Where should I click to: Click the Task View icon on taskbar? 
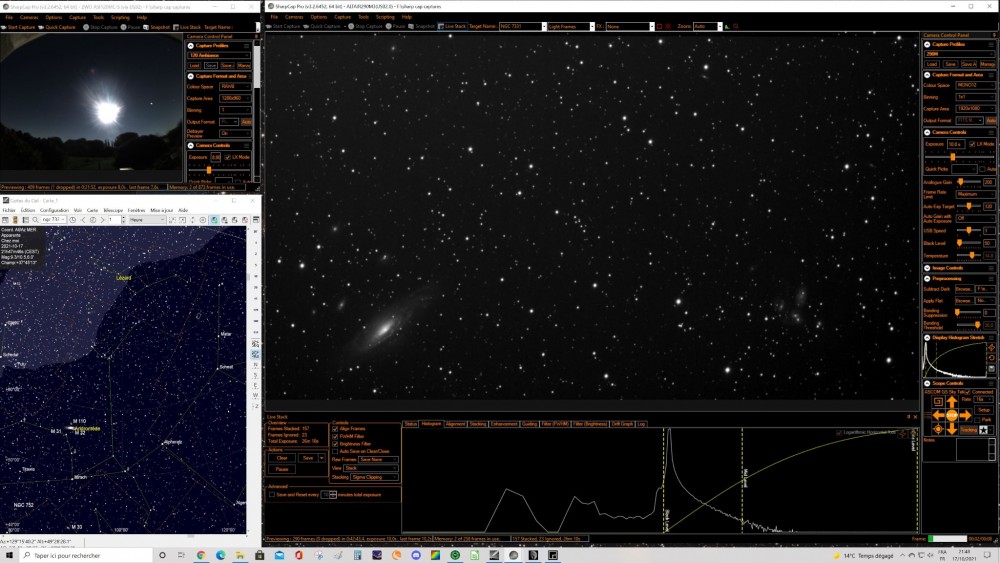pyautogui.click(x=181, y=555)
